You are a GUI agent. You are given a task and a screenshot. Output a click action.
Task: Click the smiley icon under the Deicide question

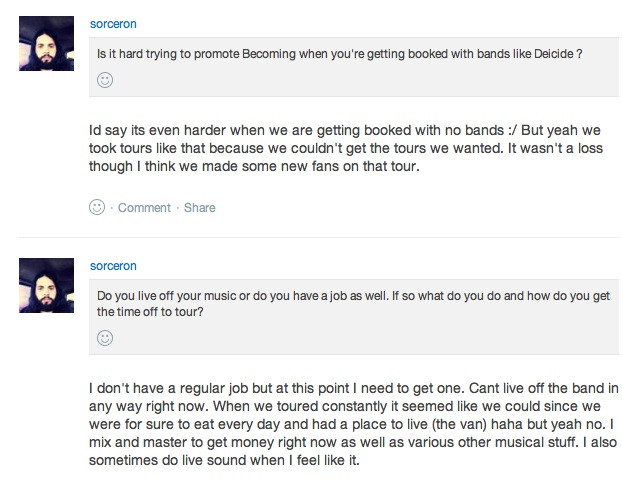(105, 79)
